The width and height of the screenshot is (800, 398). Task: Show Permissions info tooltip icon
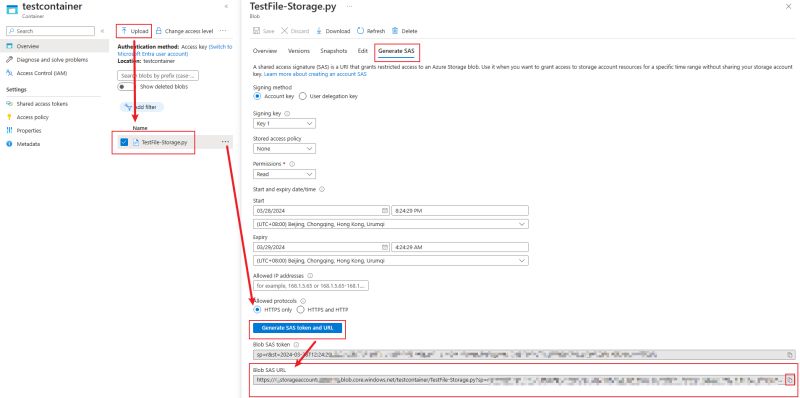coord(292,164)
